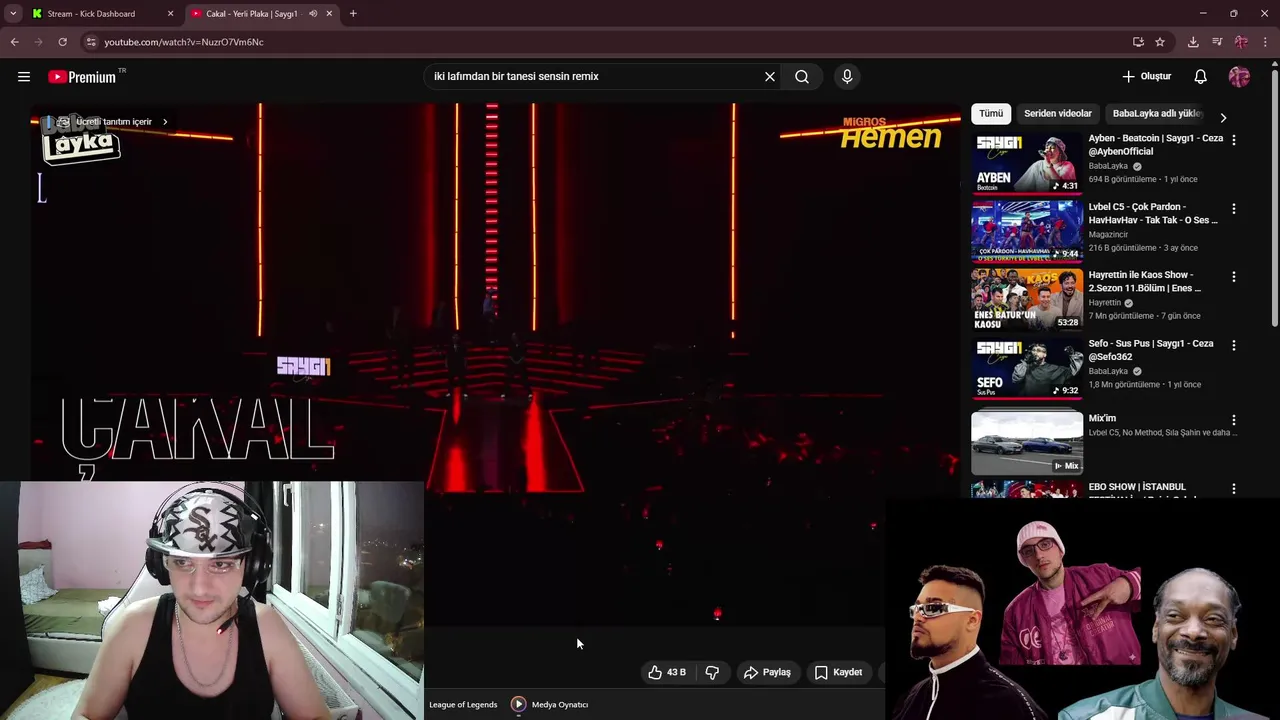Click the Magazincir channel name
The height and width of the screenshot is (720, 1280).
coord(1108,234)
